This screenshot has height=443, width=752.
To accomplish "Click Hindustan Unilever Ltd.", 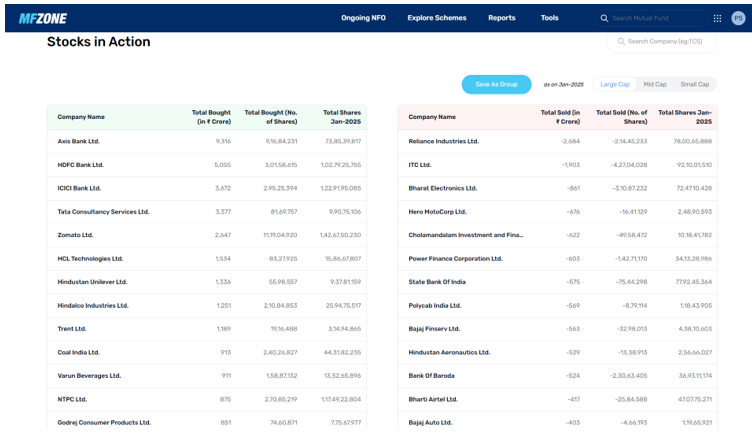I will click(92, 282).
